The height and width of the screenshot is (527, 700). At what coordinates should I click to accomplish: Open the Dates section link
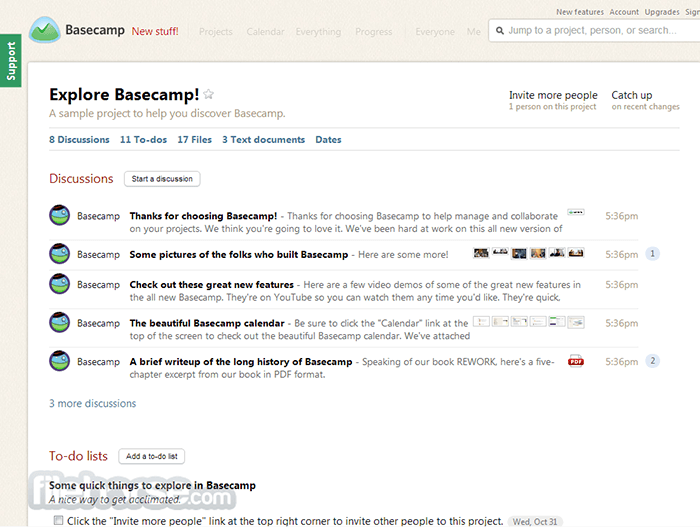[328, 140]
